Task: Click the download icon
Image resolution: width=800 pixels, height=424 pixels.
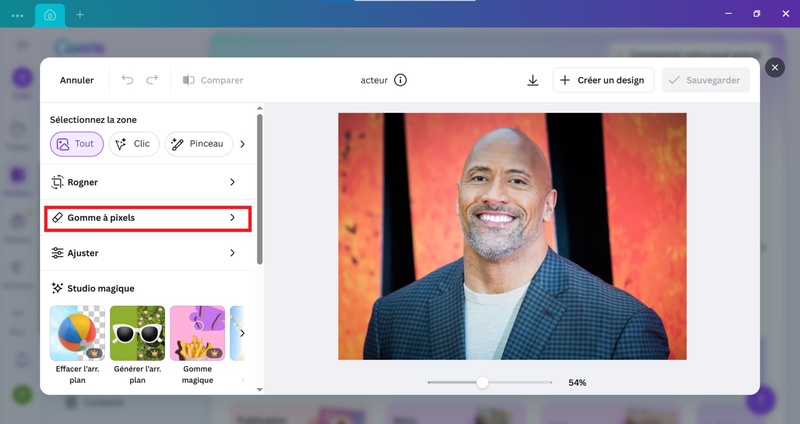Action: point(533,80)
